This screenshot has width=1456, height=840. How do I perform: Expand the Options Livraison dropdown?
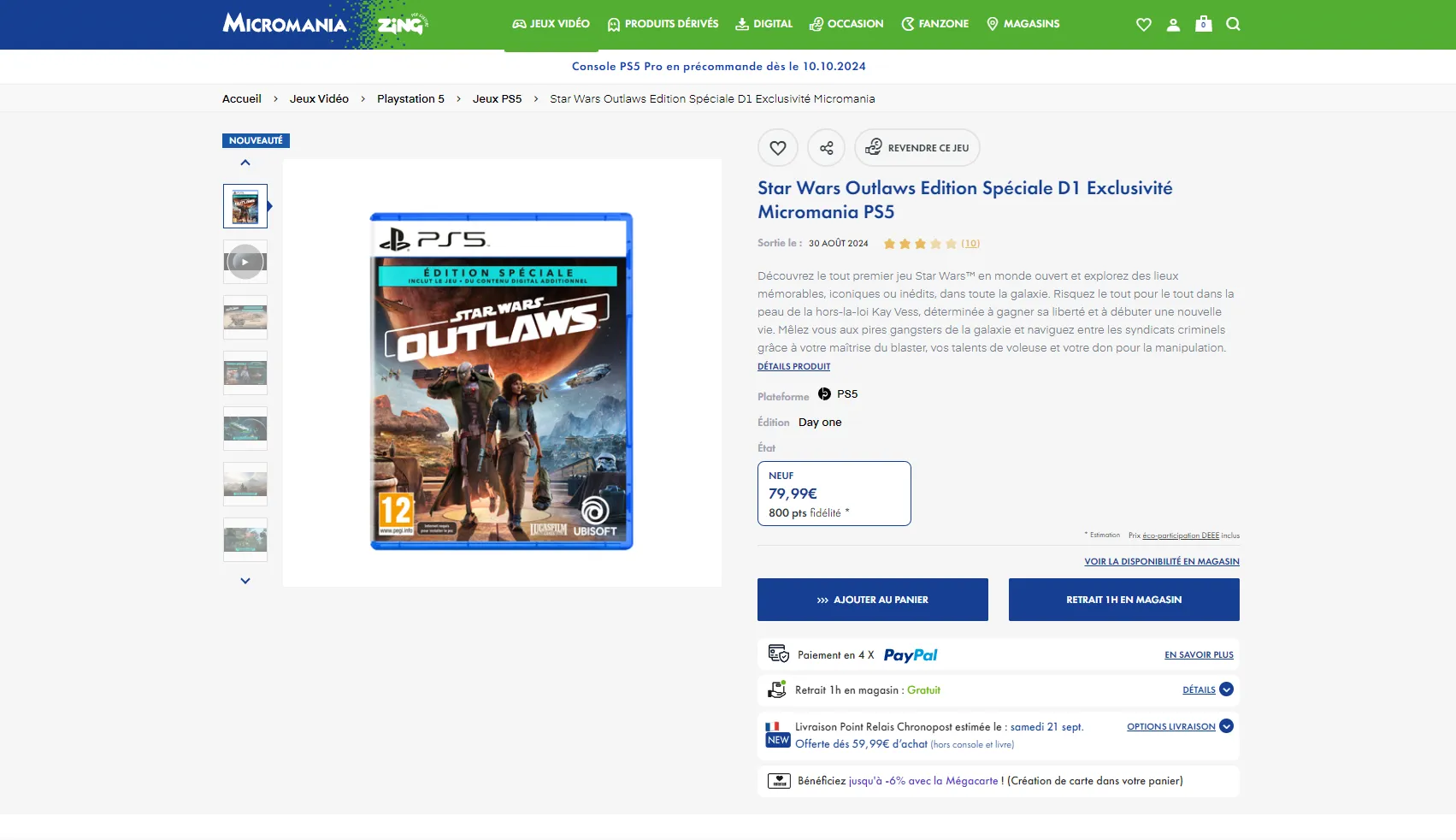(1179, 726)
